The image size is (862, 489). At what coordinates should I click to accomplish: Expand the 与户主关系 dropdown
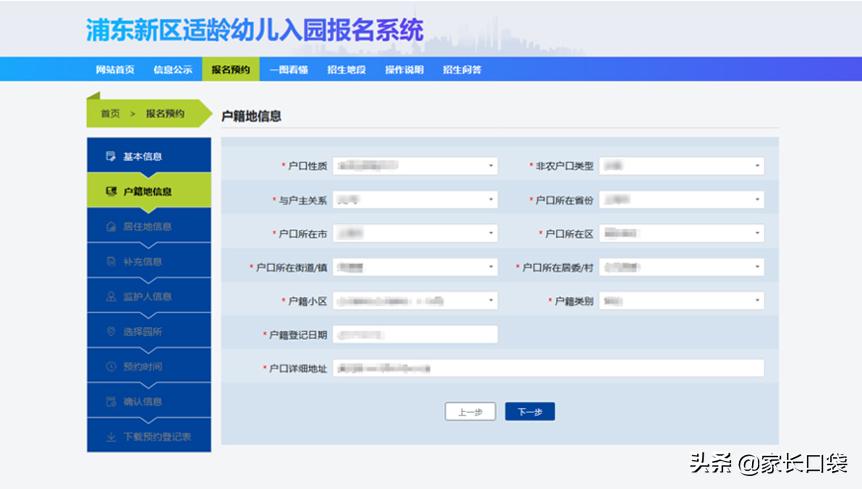tap(415, 199)
